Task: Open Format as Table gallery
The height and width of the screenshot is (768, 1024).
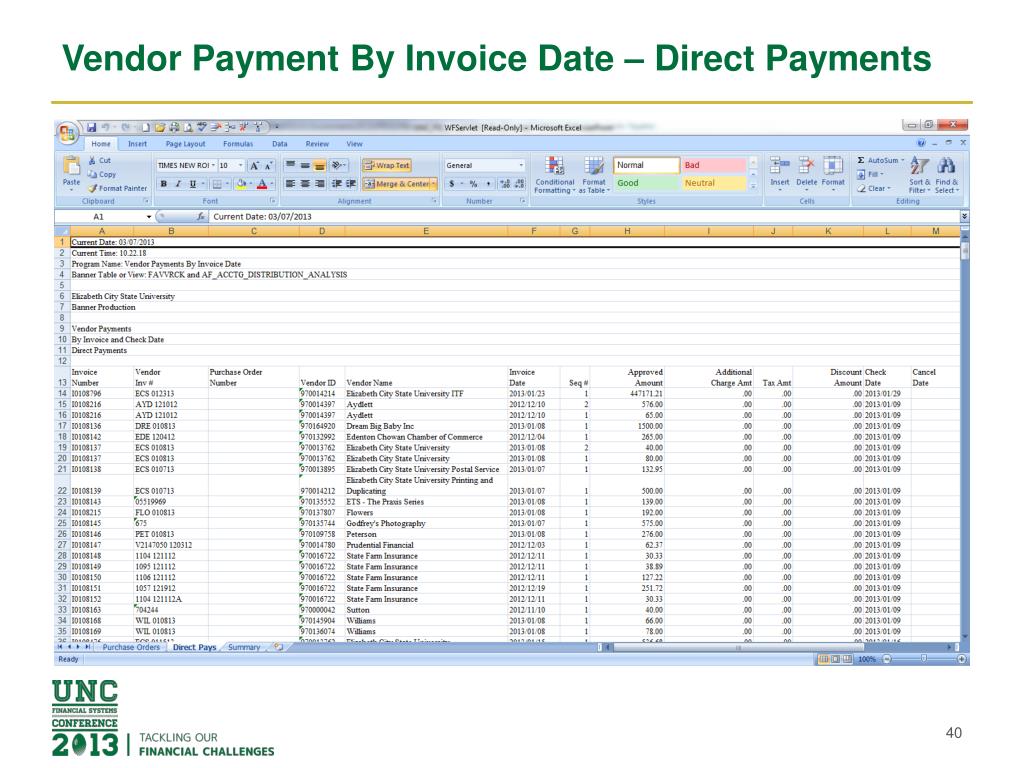Action: coord(594,175)
